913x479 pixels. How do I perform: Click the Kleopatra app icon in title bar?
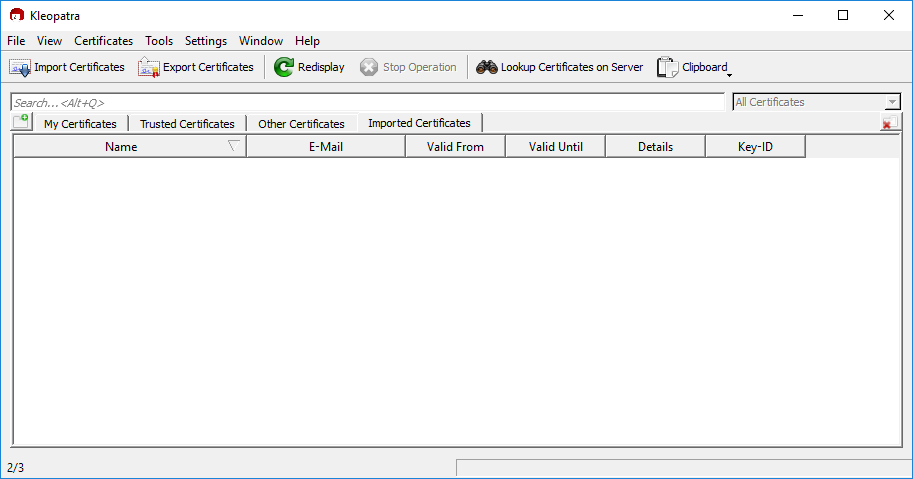click(17, 15)
